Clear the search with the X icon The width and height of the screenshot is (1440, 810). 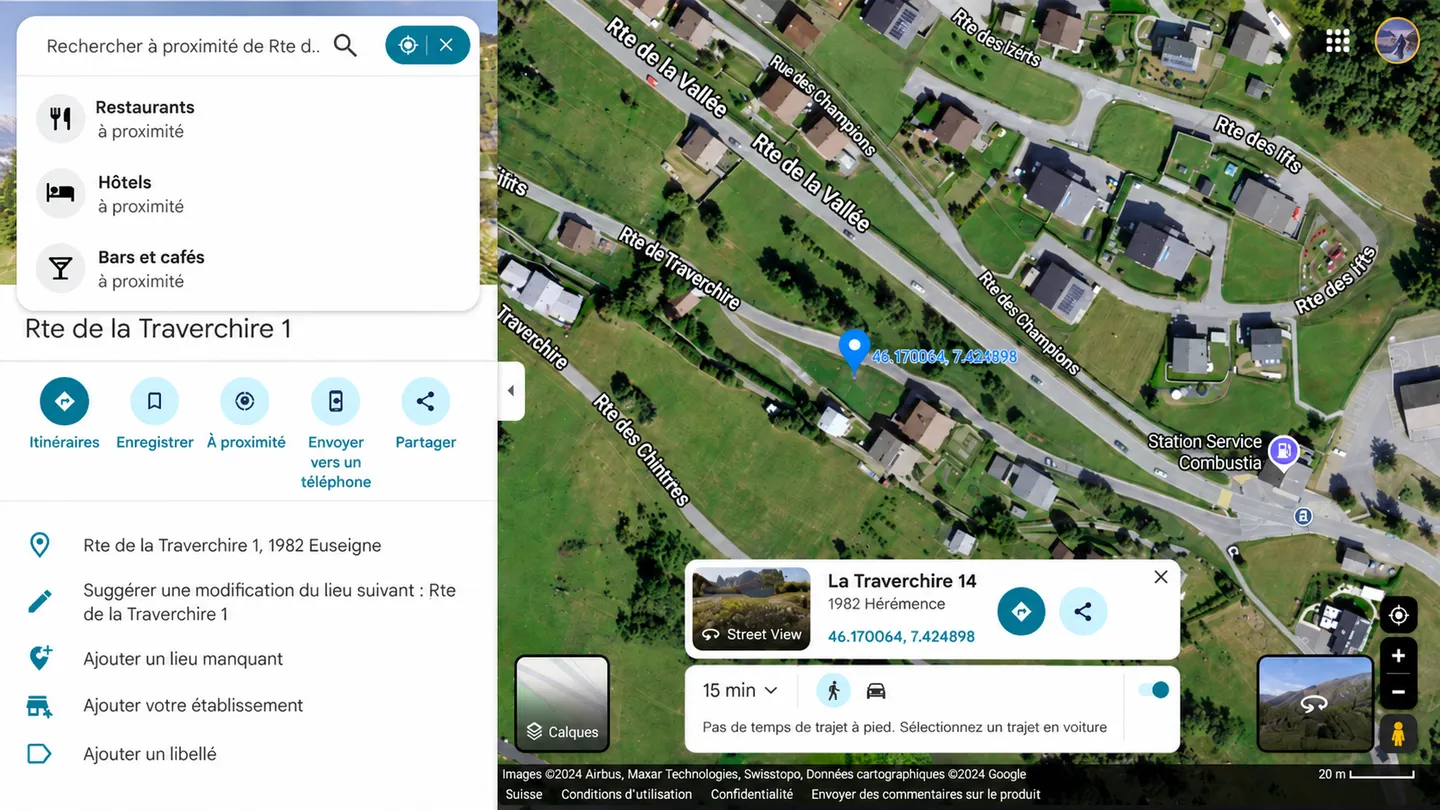(446, 45)
